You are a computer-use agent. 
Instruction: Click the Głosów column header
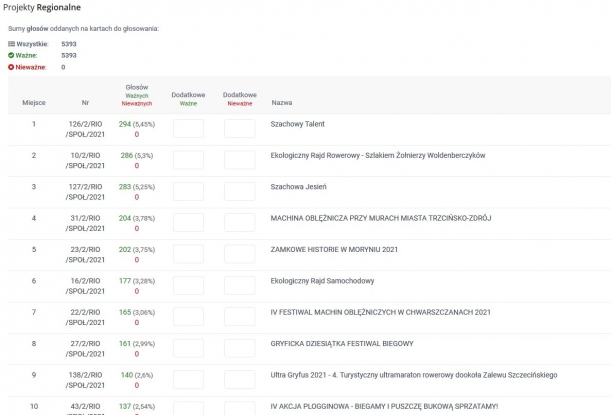coord(137,88)
